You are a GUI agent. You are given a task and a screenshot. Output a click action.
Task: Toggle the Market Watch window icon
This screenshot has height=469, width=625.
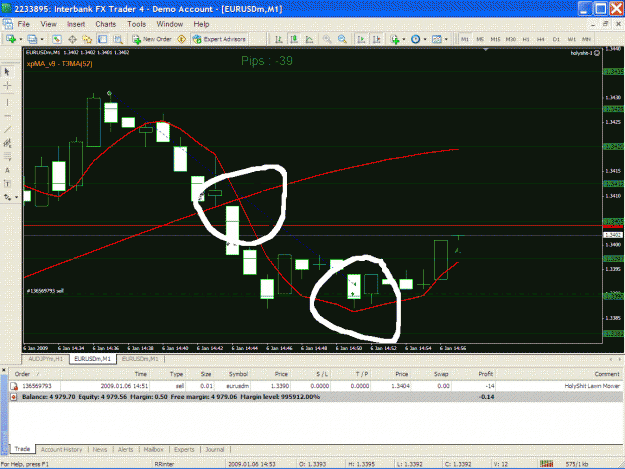click(57, 39)
